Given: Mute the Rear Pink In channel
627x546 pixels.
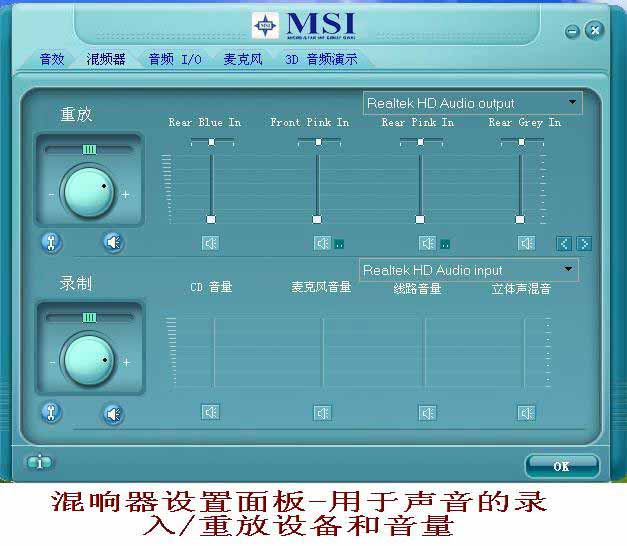Looking at the screenshot, I should pyautogui.click(x=427, y=243).
